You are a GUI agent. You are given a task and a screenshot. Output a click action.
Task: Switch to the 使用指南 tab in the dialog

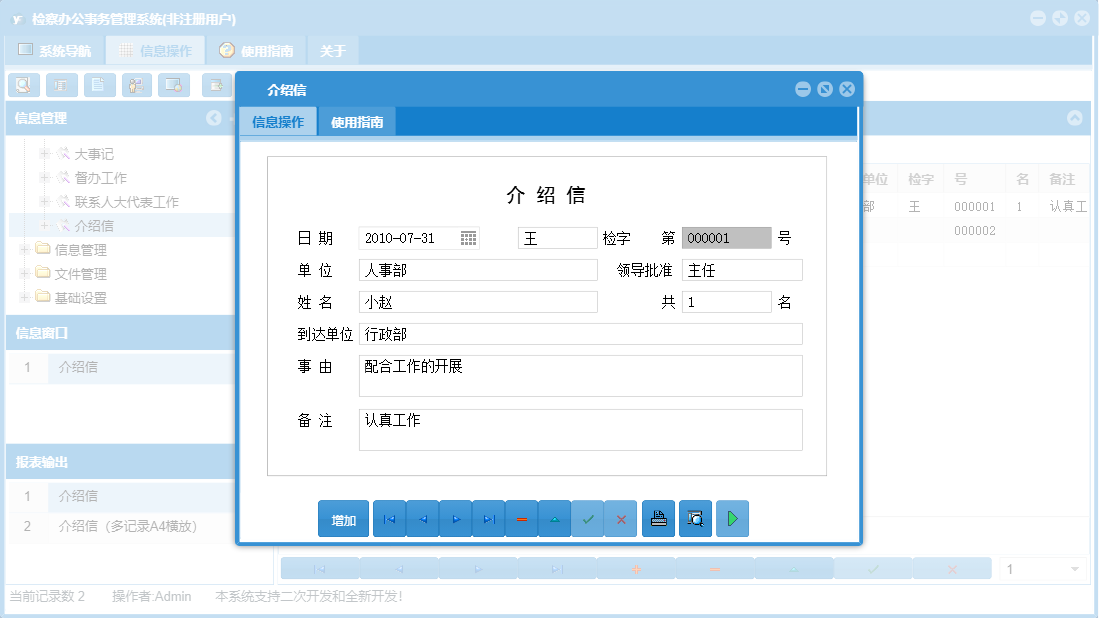(x=356, y=120)
